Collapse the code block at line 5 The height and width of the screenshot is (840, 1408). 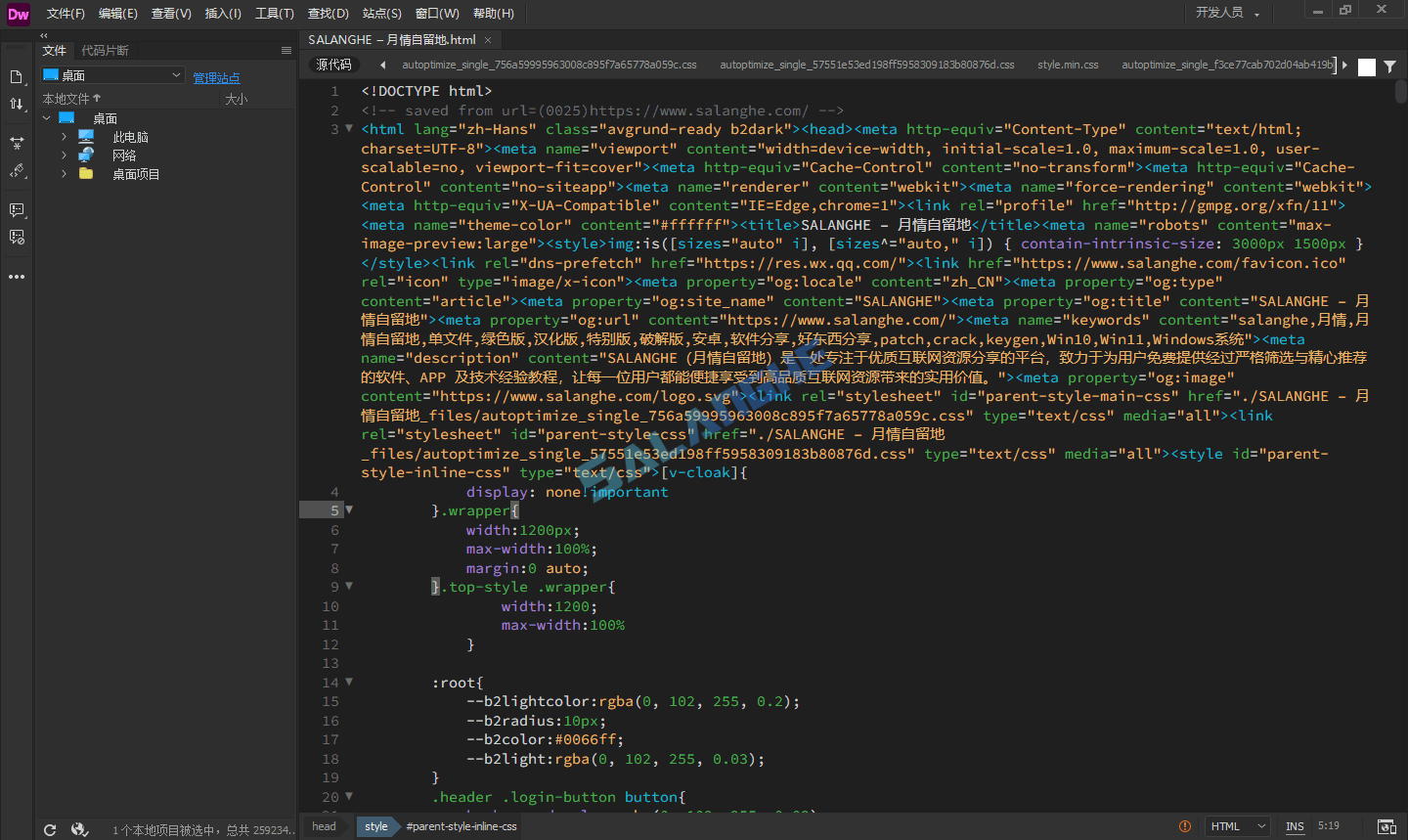(x=349, y=509)
